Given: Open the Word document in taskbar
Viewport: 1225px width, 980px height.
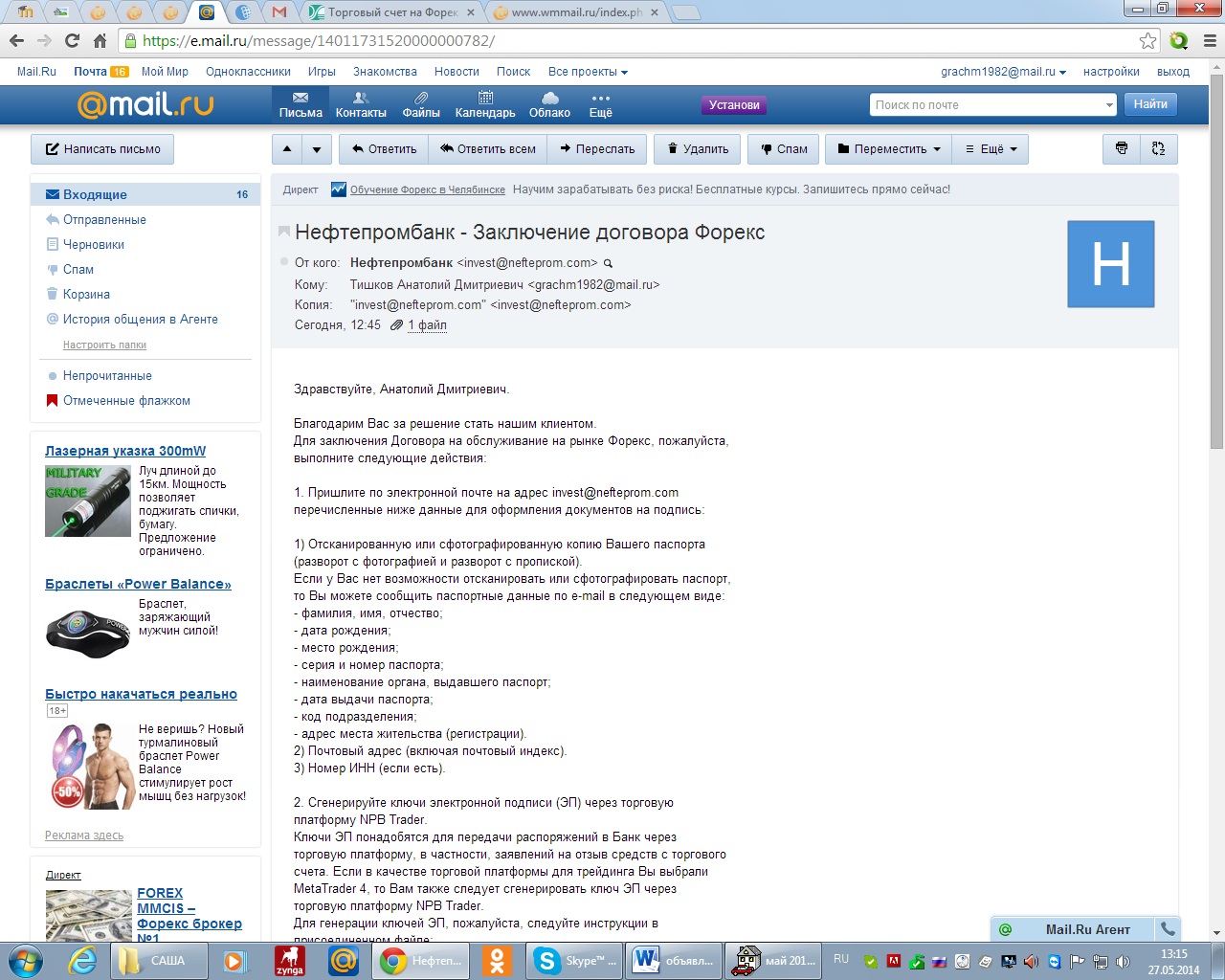Looking at the screenshot, I should (672, 960).
